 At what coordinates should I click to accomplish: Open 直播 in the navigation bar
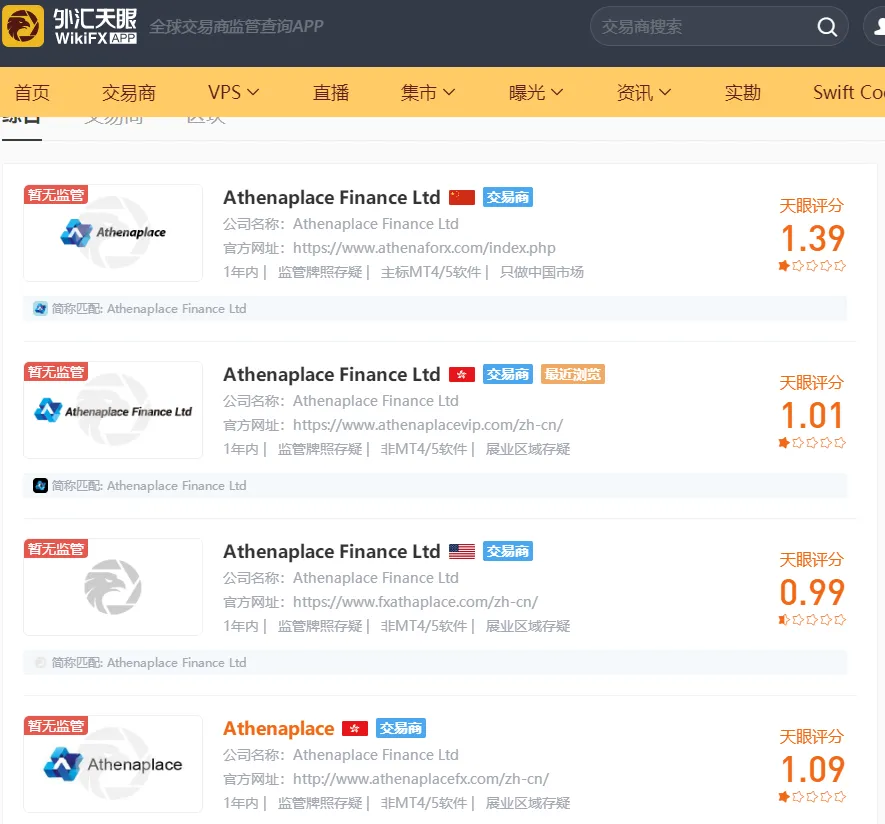(x=331, y=93)
